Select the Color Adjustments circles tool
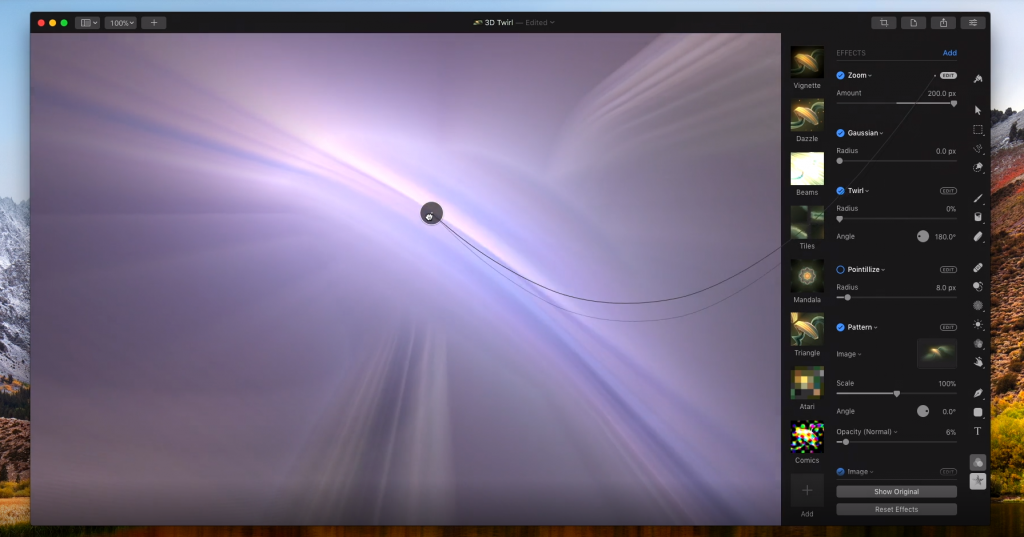The width and height of the screenshot is (1024, 537). (x=978, y=343)
